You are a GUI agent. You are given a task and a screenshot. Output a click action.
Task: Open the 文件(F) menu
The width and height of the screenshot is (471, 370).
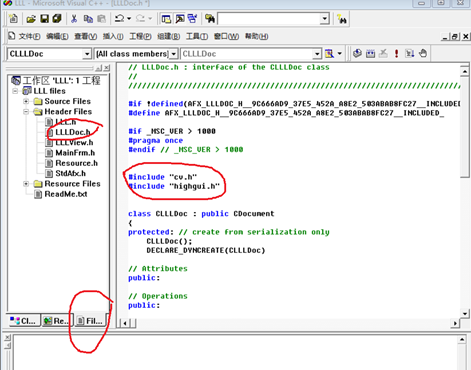29,36
